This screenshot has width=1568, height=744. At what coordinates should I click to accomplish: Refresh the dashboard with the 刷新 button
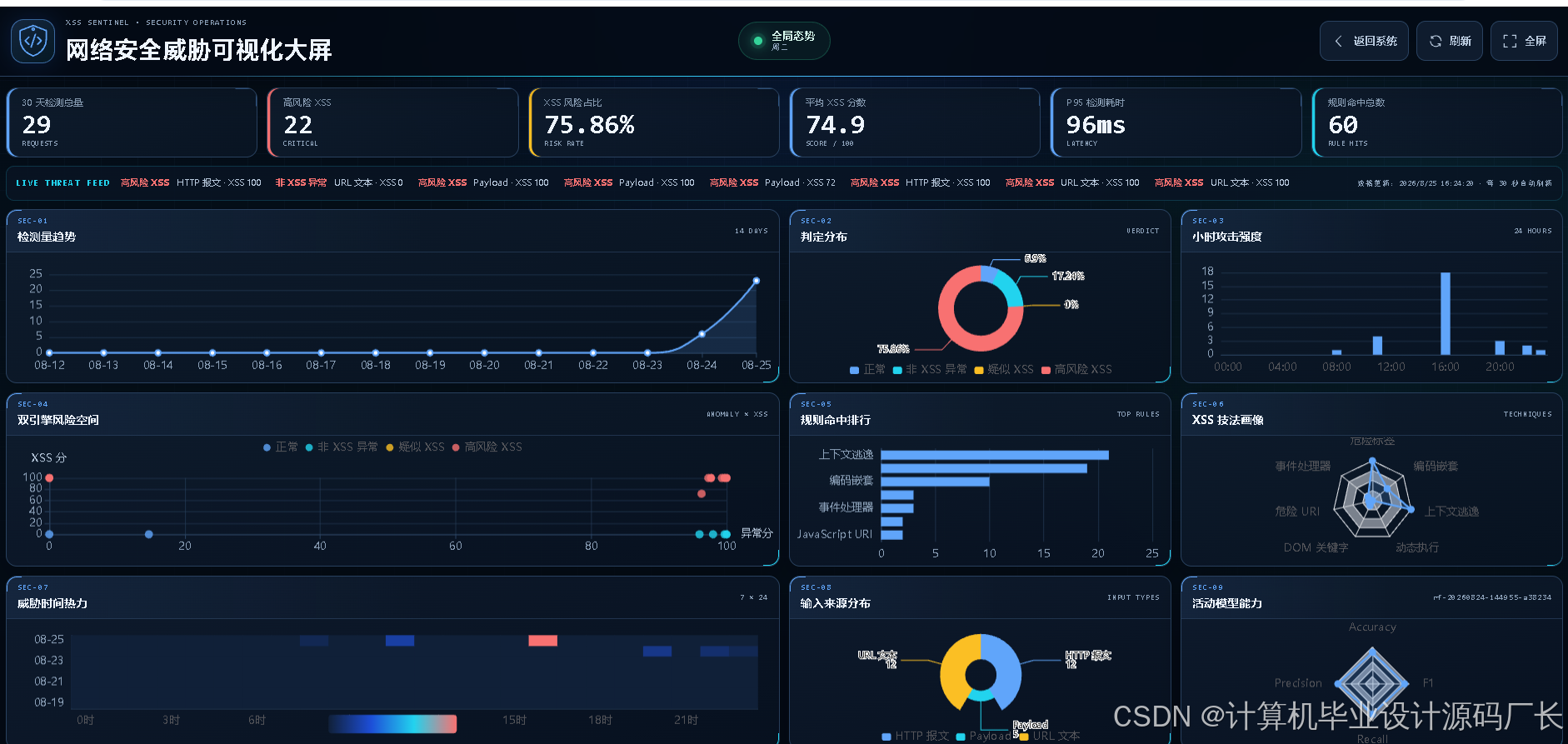click(1450, 41)
